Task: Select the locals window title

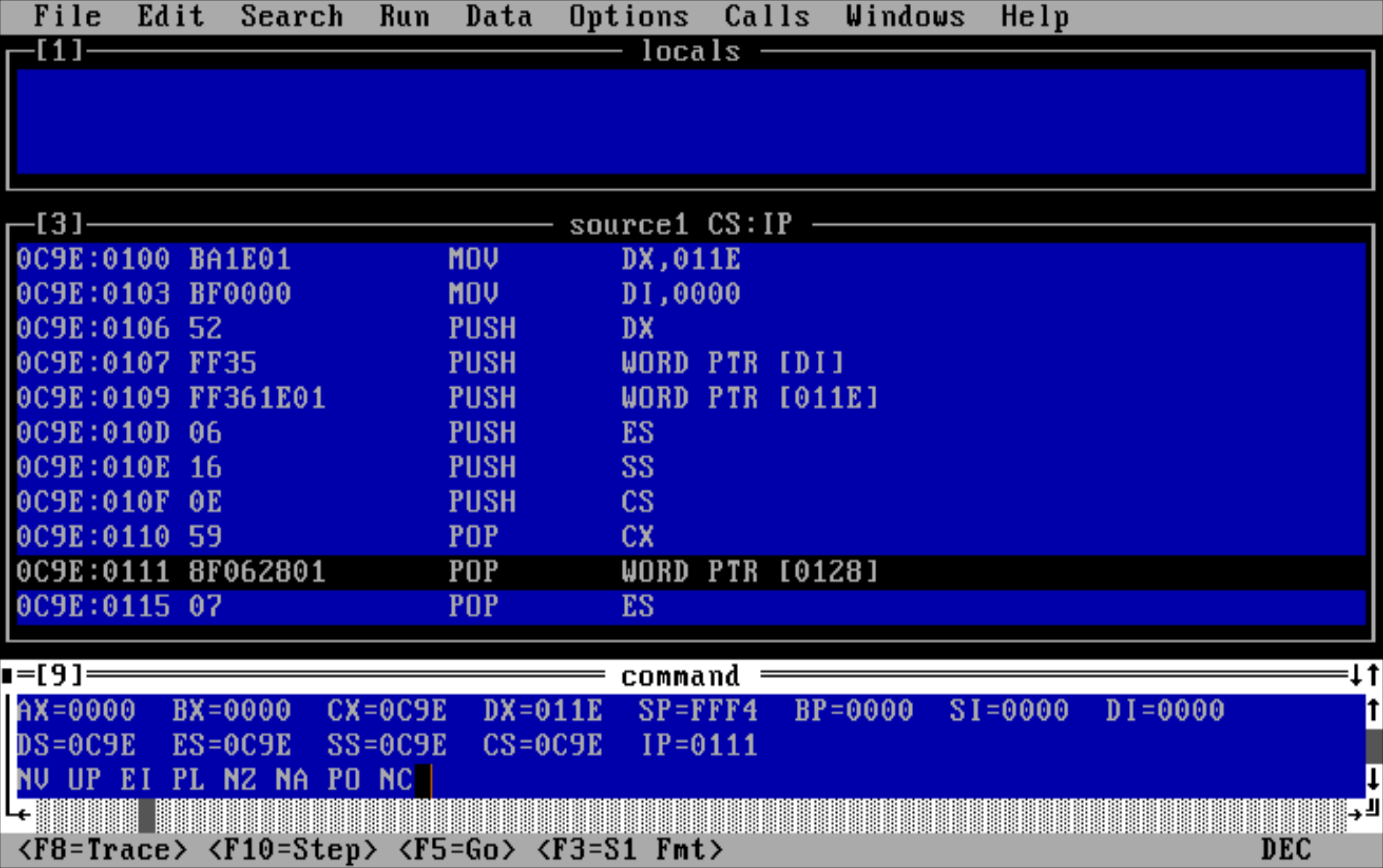Action: click(691, 52)
